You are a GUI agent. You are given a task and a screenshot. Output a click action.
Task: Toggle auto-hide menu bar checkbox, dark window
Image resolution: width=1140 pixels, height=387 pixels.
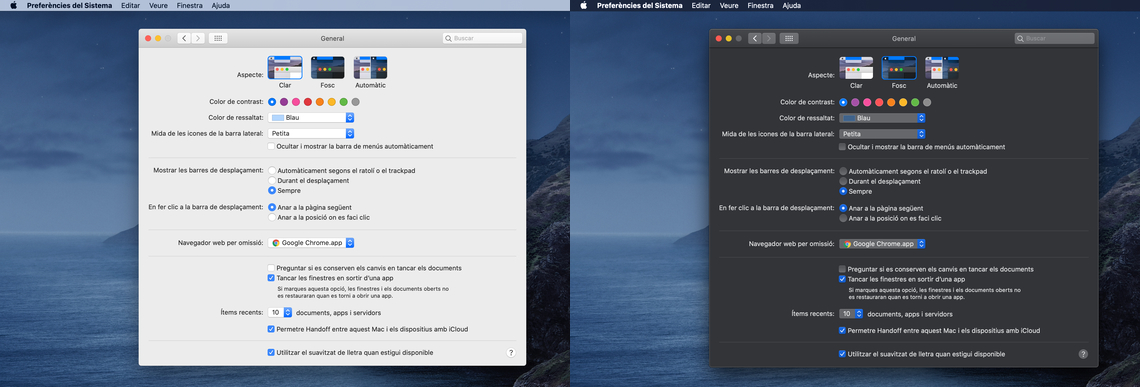[843, 147]
